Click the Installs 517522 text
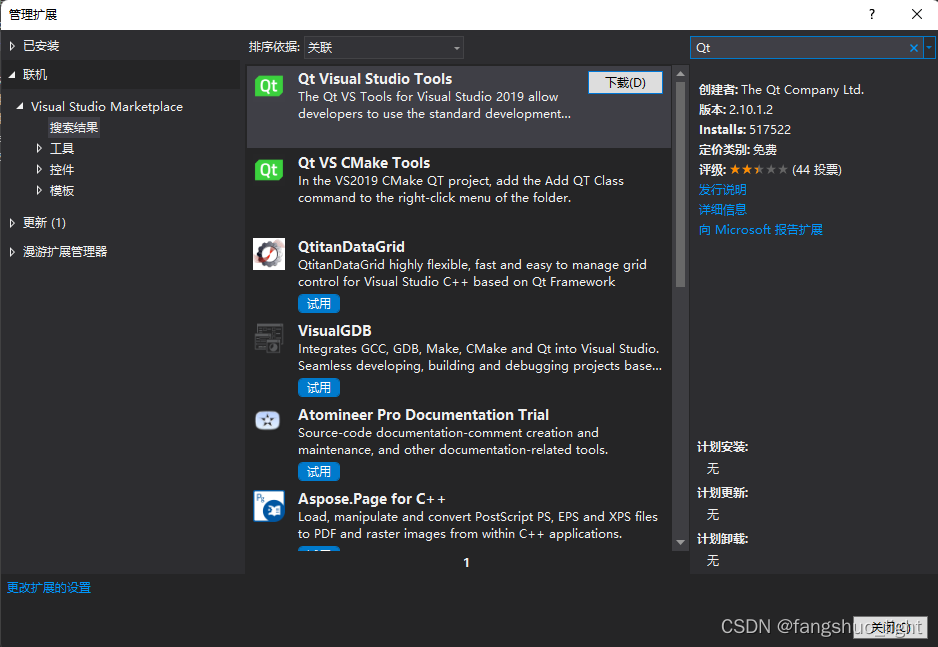The image size is (938, 647). (x=745, y=130)
